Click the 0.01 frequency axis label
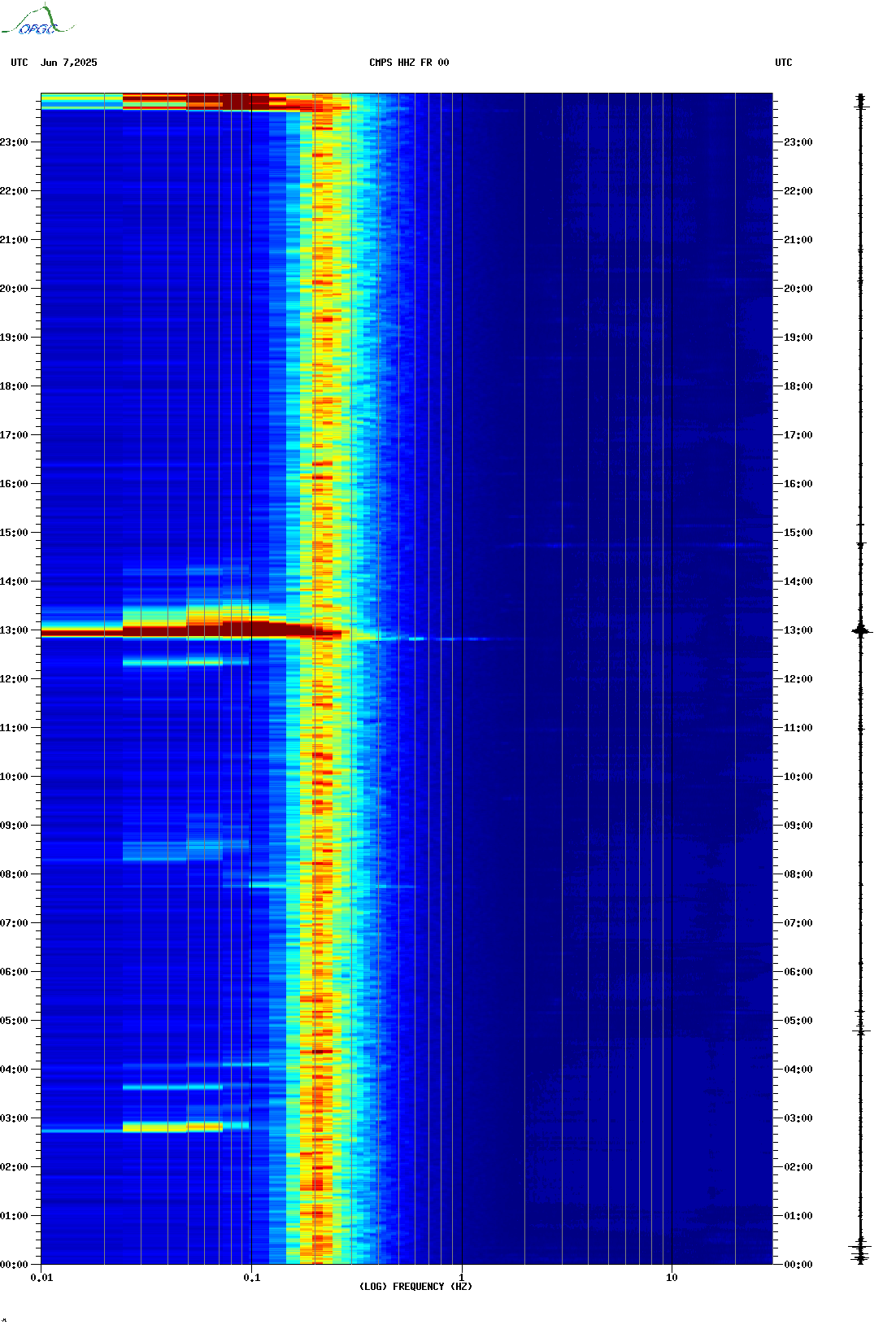This screenshot has height=1329, width=896. tap(41, 1278)
